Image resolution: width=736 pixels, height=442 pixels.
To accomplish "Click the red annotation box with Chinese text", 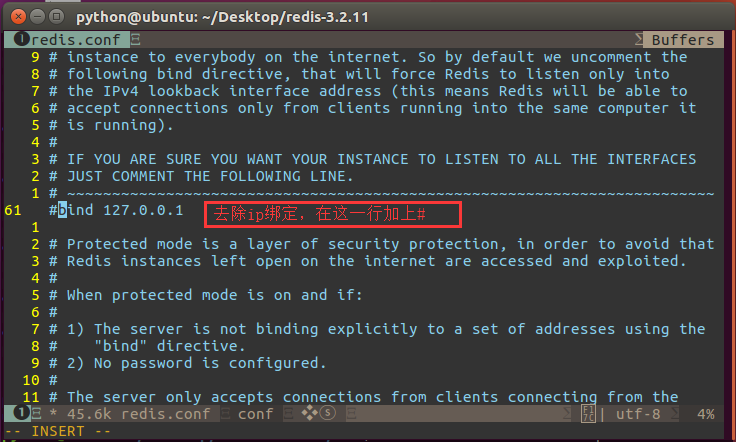I will 333,214.
